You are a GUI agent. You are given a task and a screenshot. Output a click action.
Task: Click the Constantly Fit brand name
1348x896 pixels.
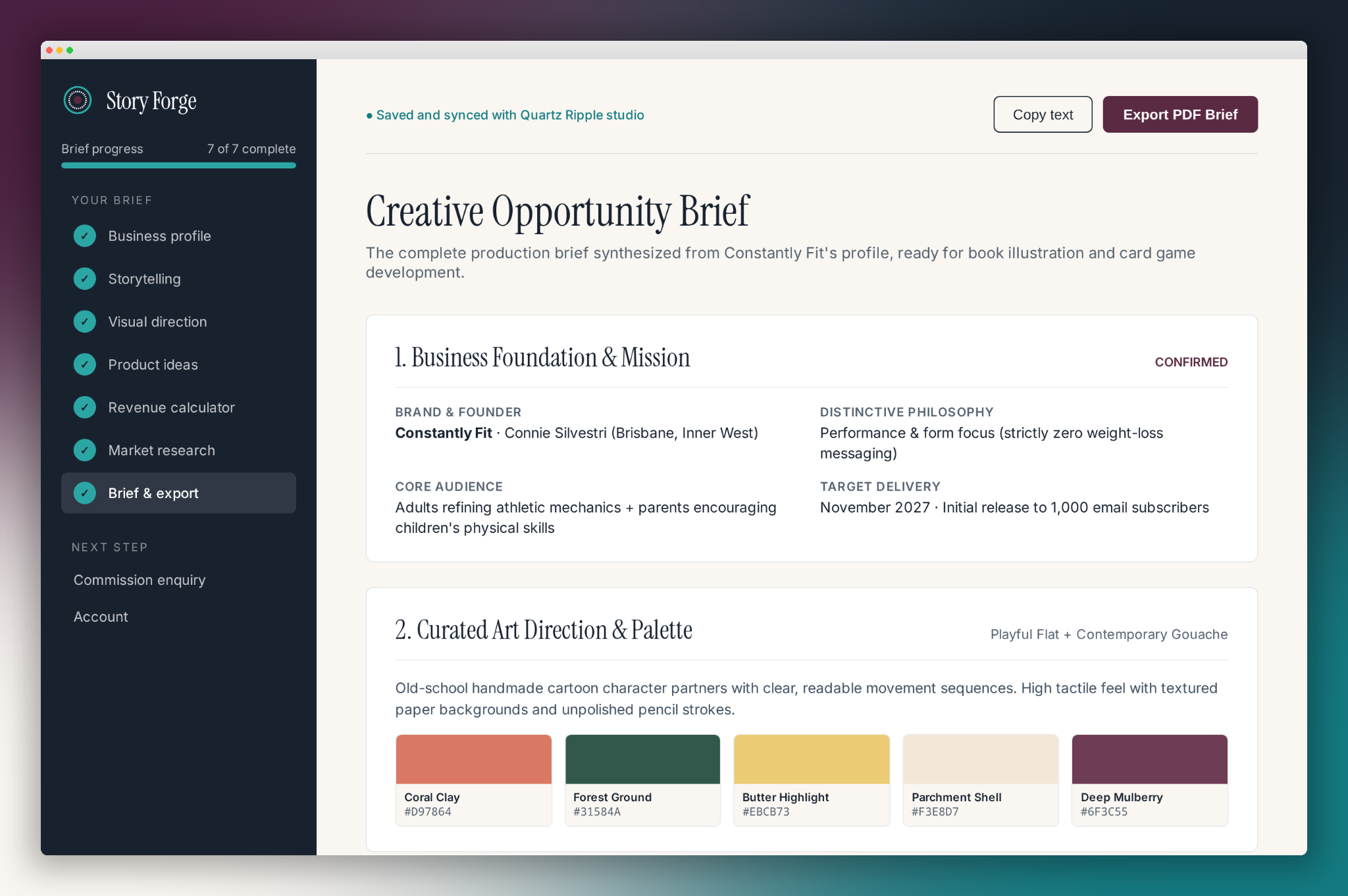(x=444, y=433)
